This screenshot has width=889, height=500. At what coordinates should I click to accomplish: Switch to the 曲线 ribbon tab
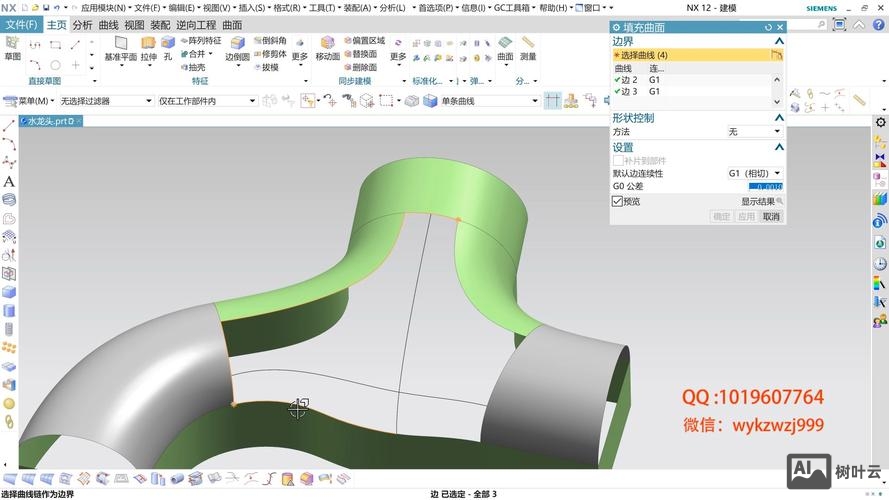tap(108, 24)
